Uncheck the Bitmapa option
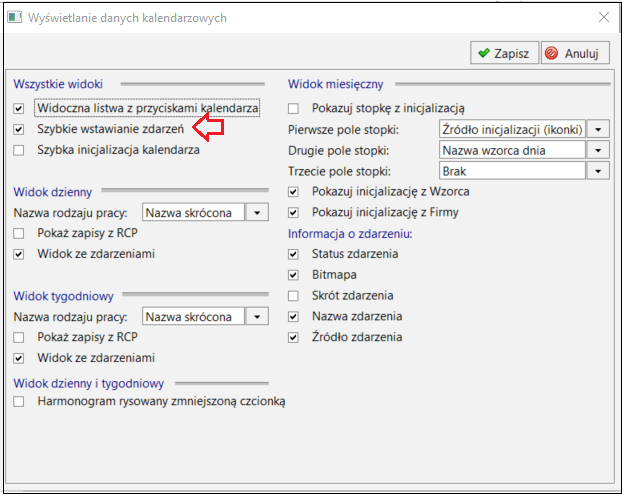Viewport: 627px width, 498px height. (293, 275)
